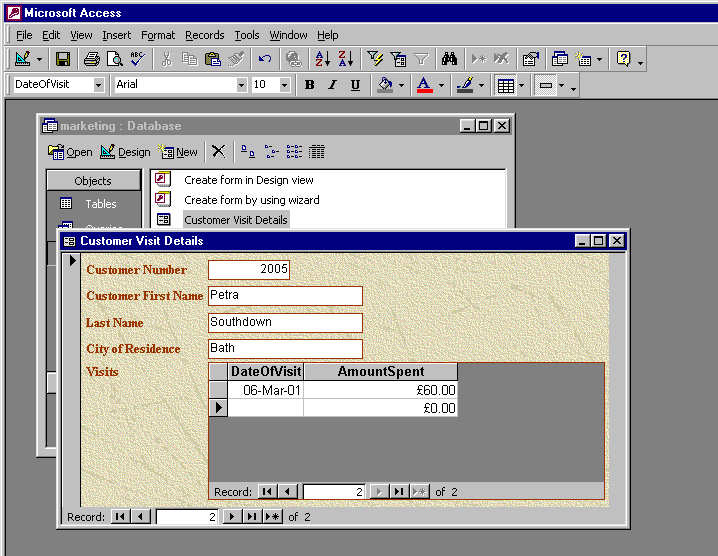This screenshot has width=718, height=556.
Task: Click Filter By Form icon
Action: pyautogui.click(x=398, y=59)
